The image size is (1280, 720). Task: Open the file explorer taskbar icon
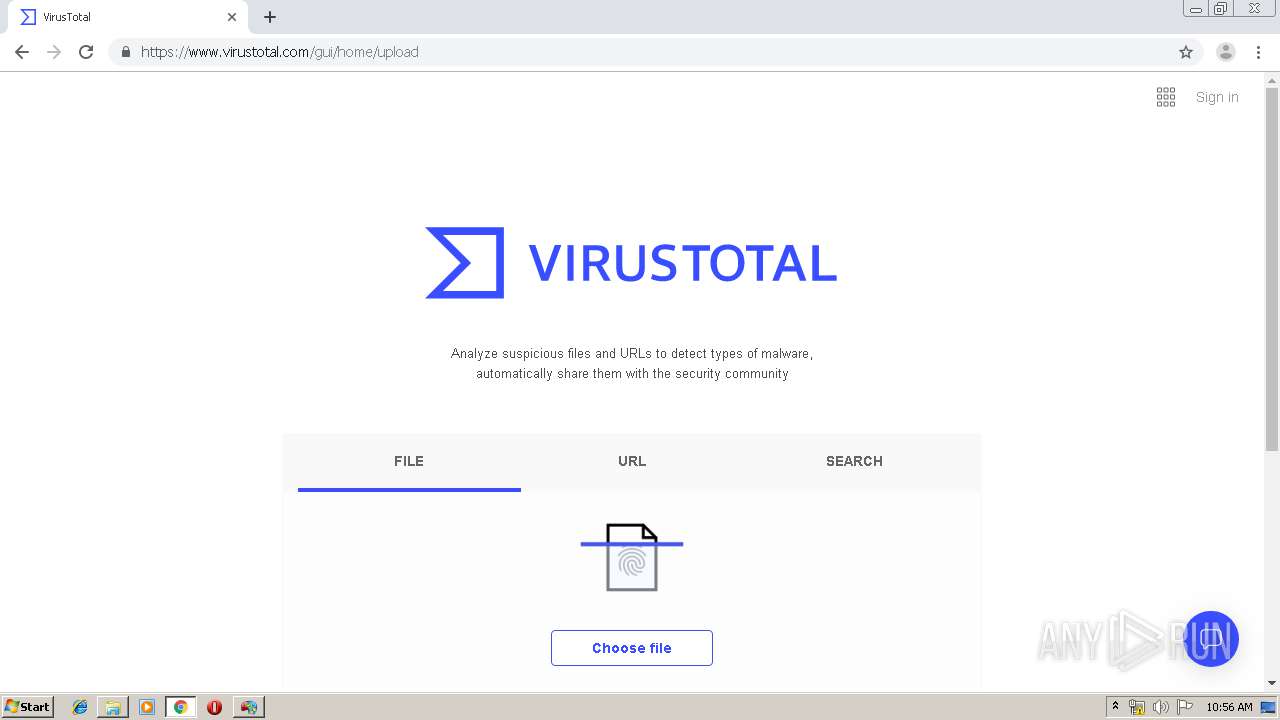coord(113,707)
